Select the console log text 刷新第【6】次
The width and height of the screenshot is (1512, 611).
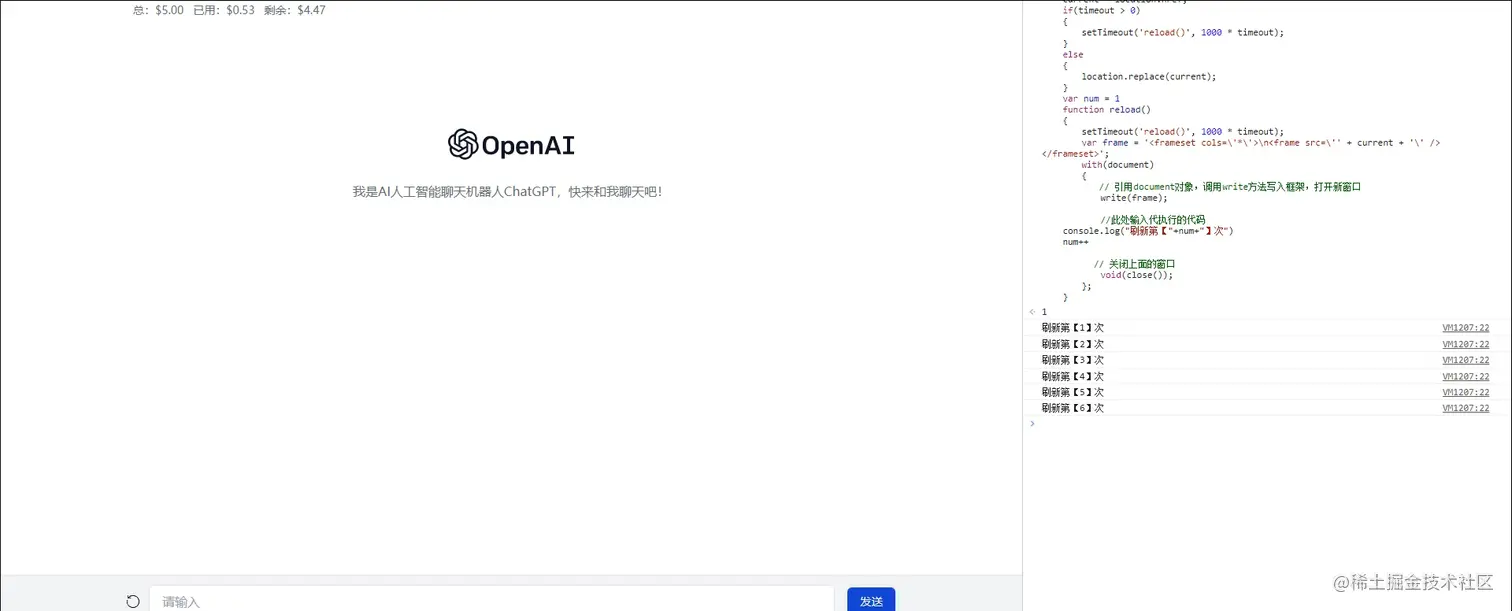pyautogui.click(x=1072, y=409)
